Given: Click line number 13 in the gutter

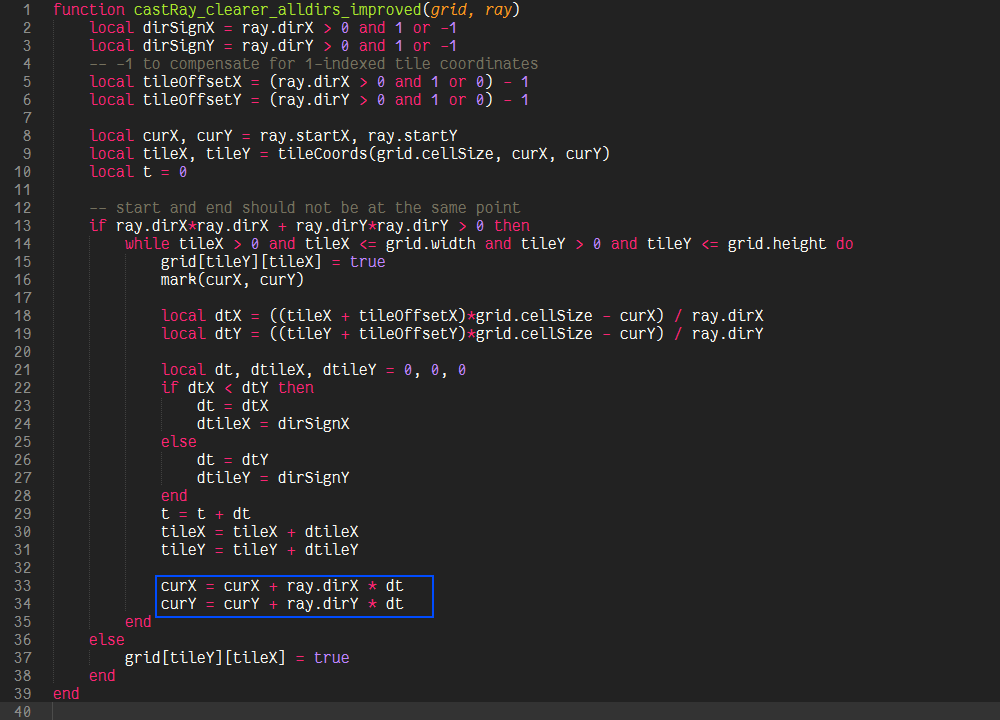Looking at the screenshot, I should click(23, 226).
